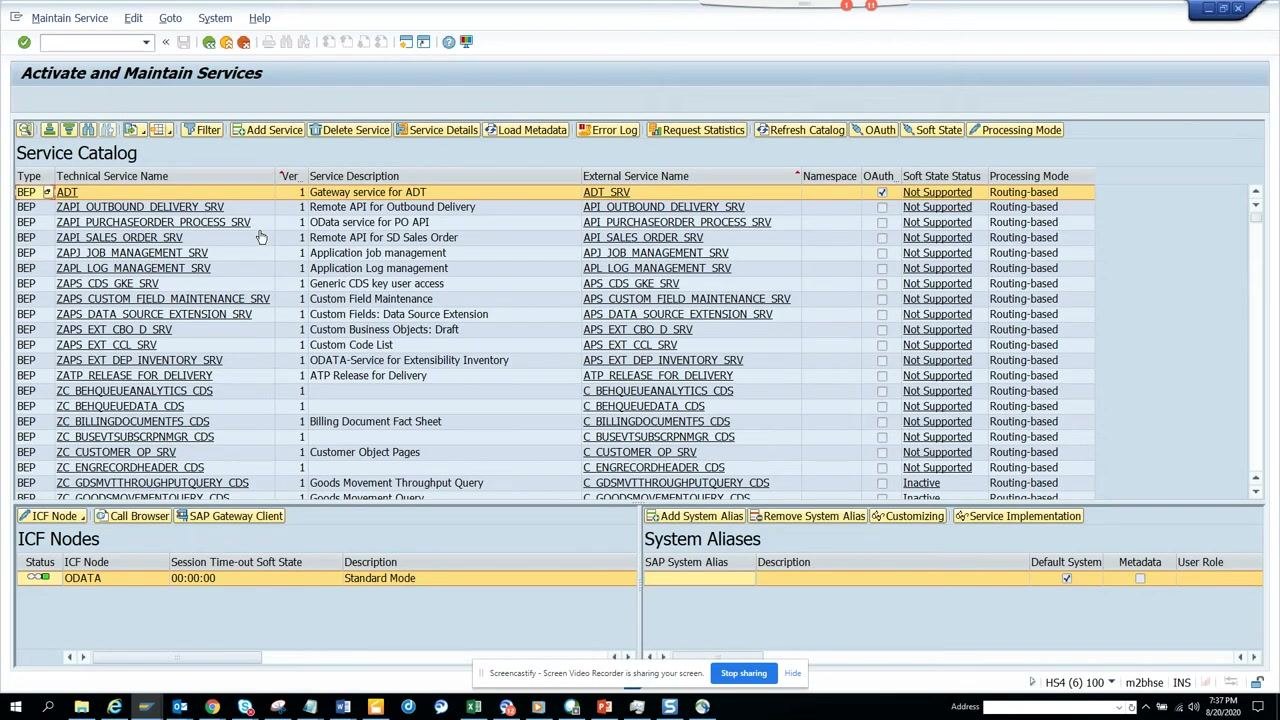Check OAuth for ZAPI_SALES_ORDER_SRV row
This screenshot has width=1280, height=720.
click(x=882, y=238)
